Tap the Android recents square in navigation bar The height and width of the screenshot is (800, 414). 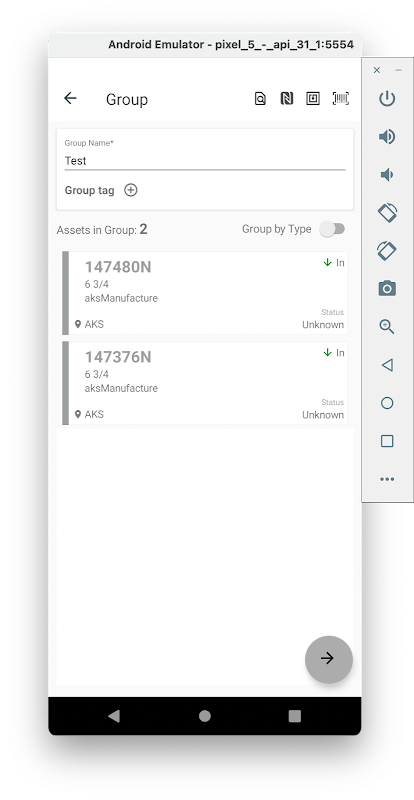295,716
